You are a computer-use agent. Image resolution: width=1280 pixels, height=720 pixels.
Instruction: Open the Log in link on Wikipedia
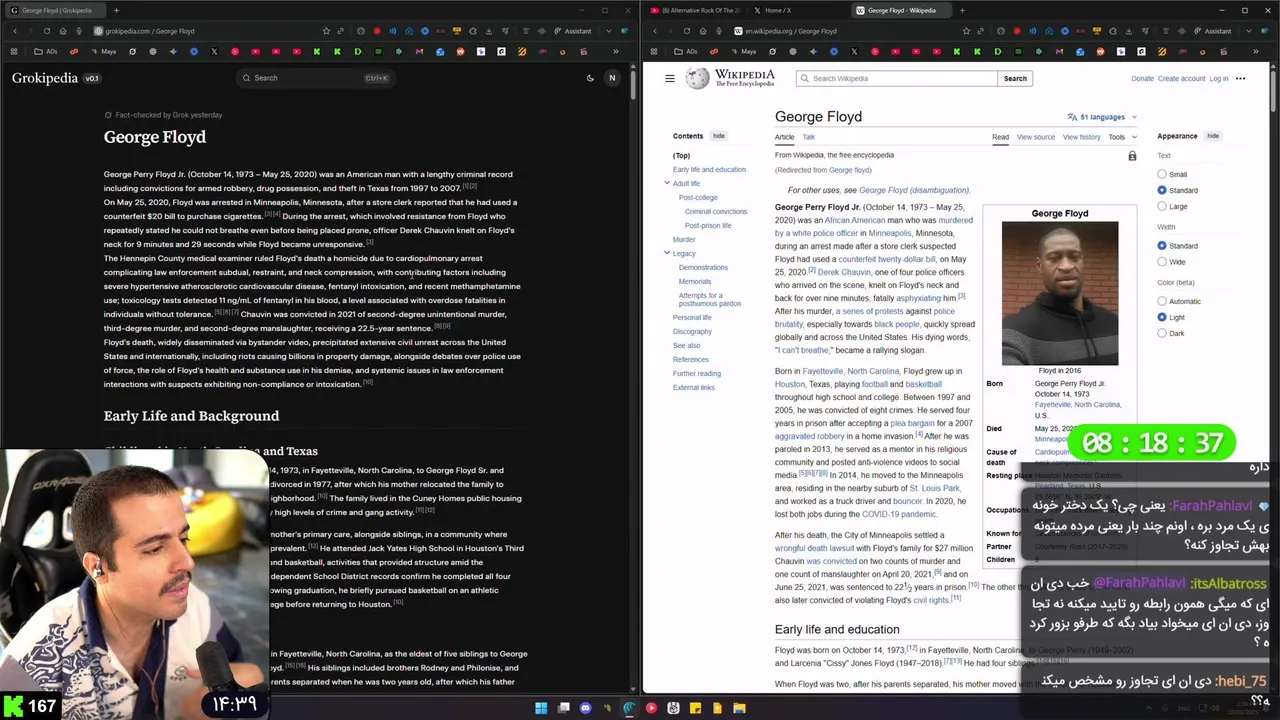(1218, 78)
